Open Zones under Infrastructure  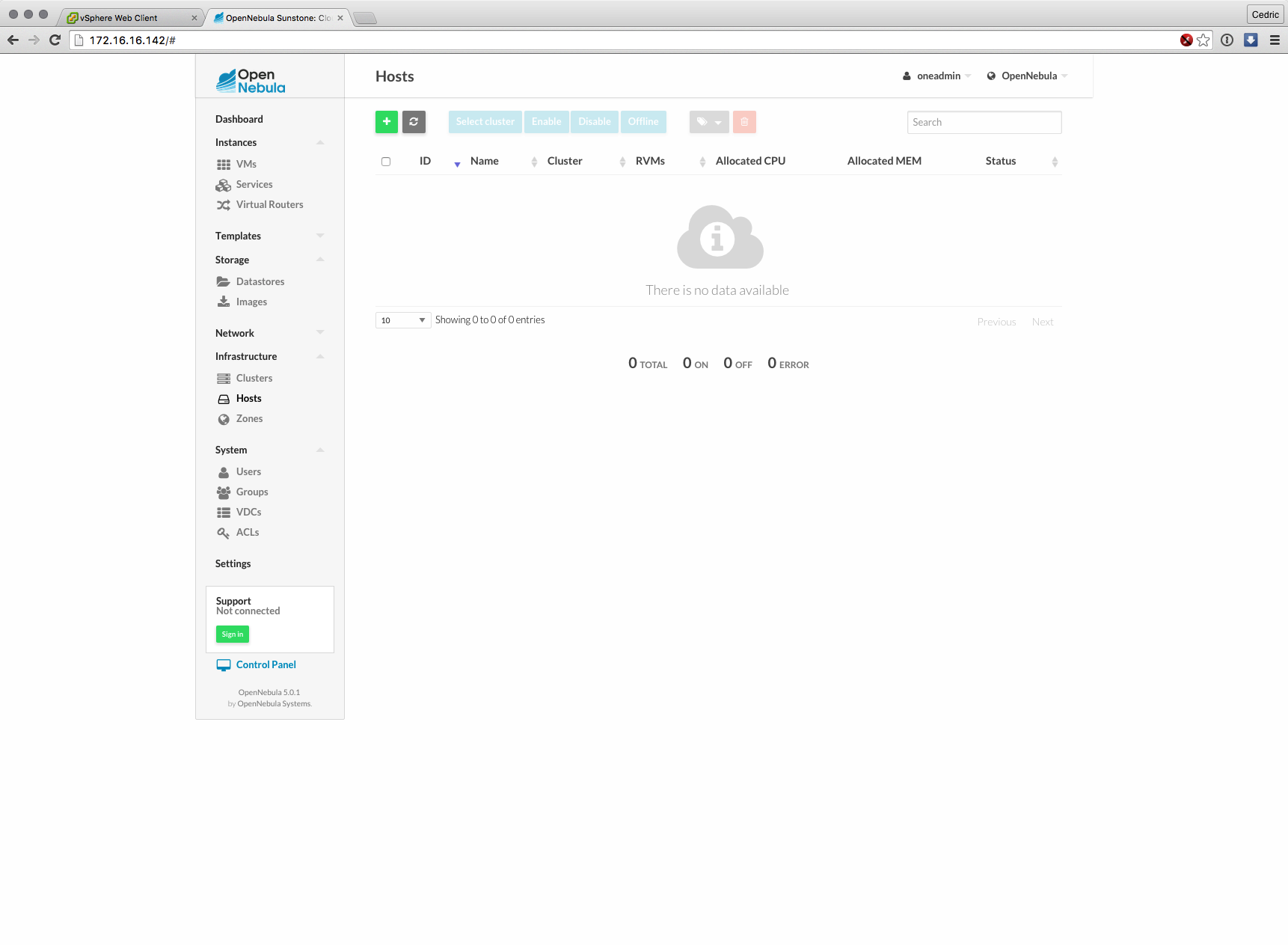pyautogui.click(x=249, y=418)
